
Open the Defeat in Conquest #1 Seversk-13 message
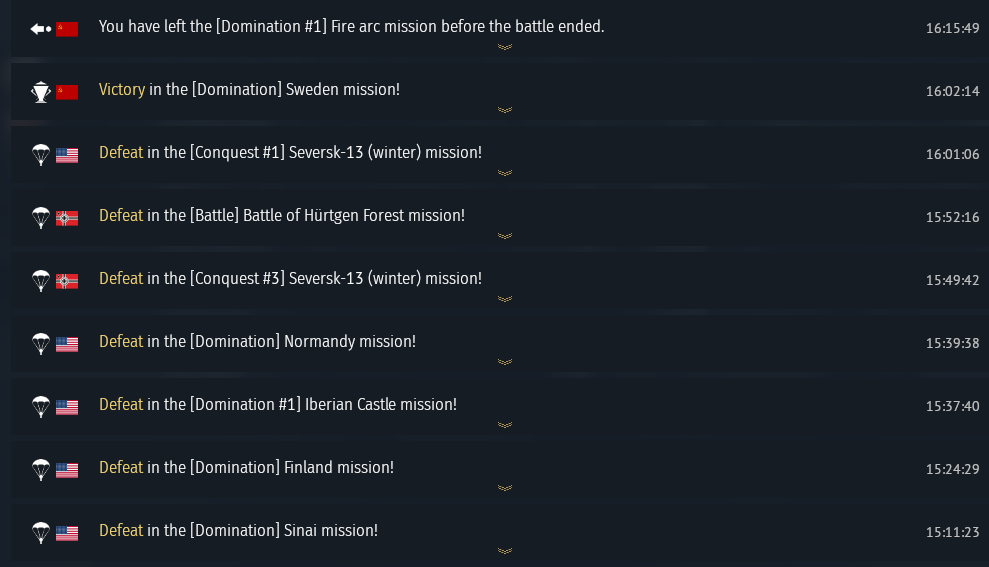click(x=290, y=153)
